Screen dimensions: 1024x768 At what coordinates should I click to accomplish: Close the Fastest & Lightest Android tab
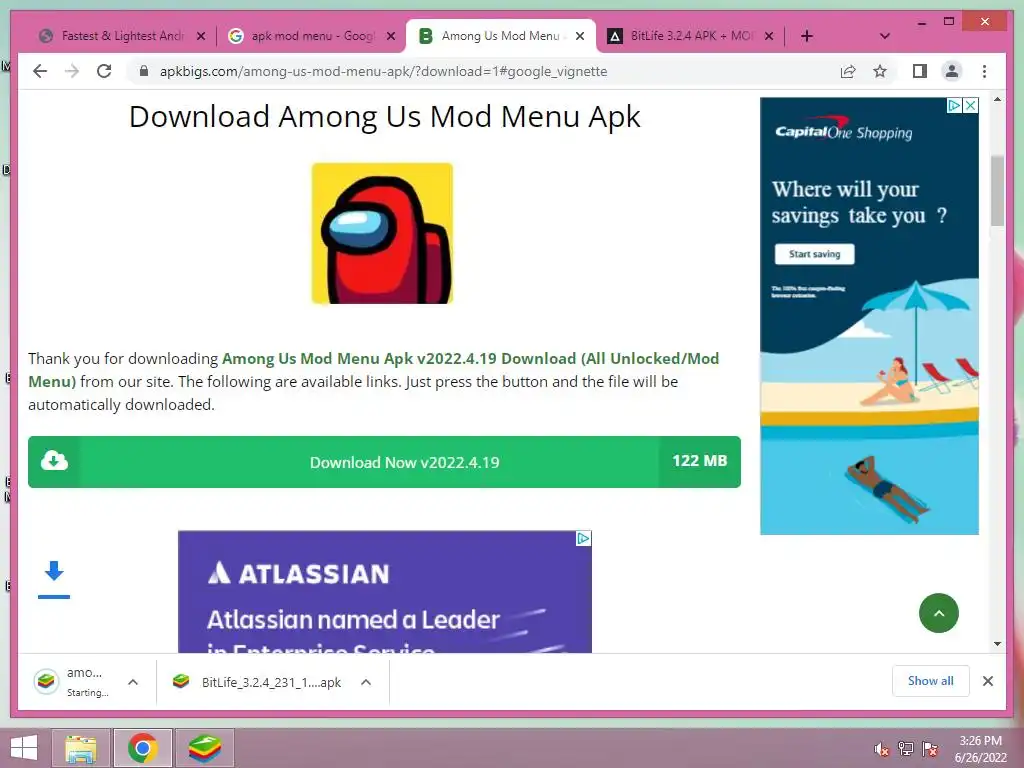[201, 36]
